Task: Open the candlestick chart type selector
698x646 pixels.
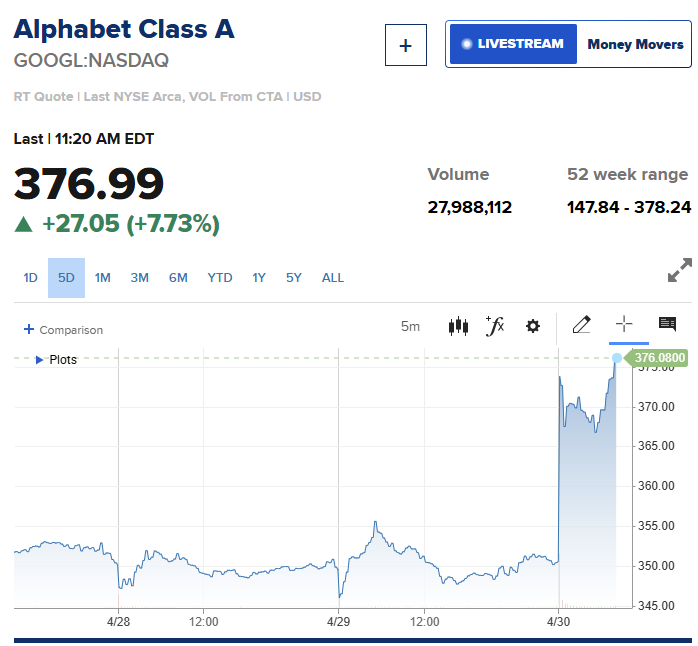Action: 459,325
